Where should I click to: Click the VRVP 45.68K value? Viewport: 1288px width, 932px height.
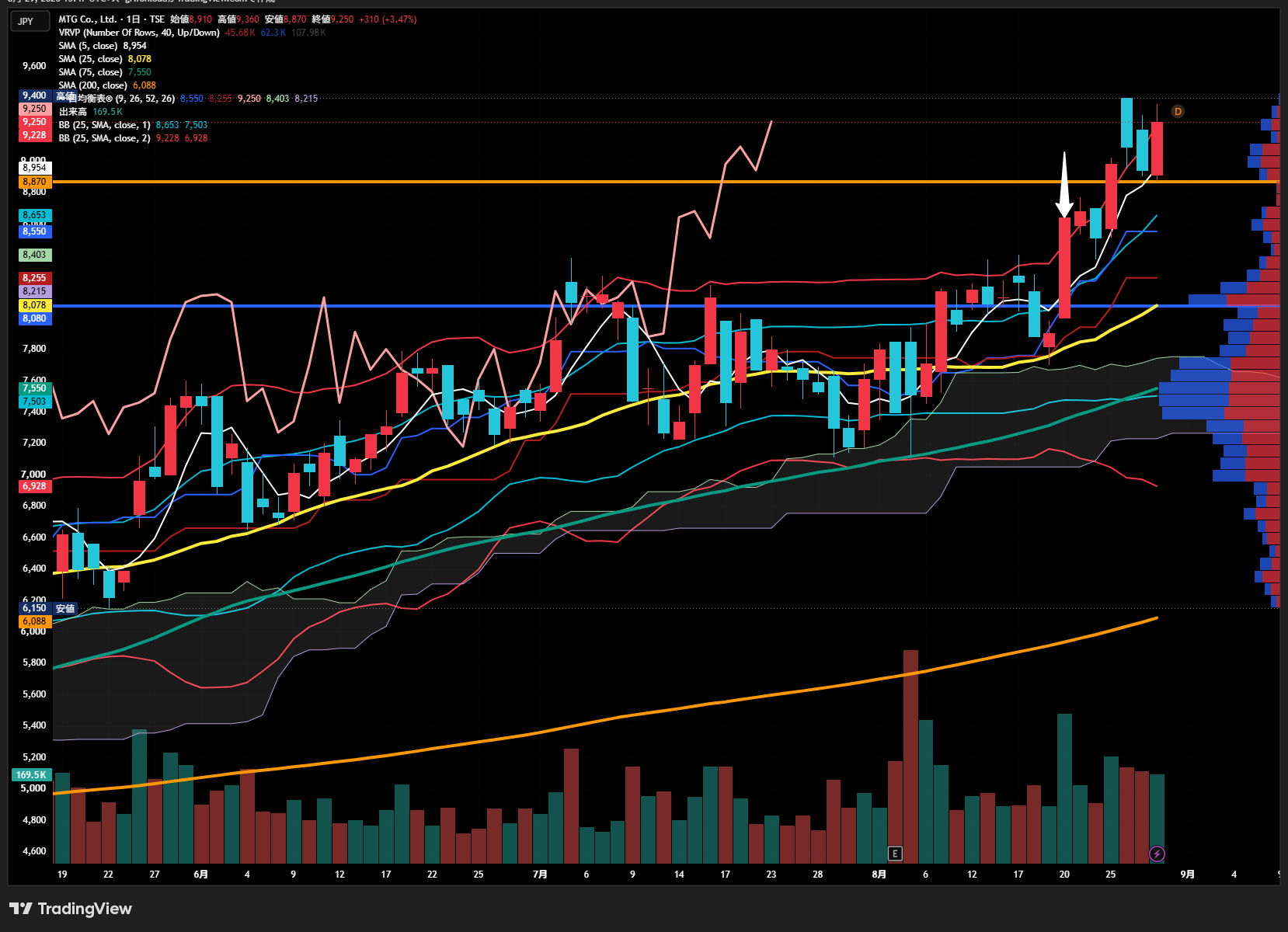coord(240,33)
